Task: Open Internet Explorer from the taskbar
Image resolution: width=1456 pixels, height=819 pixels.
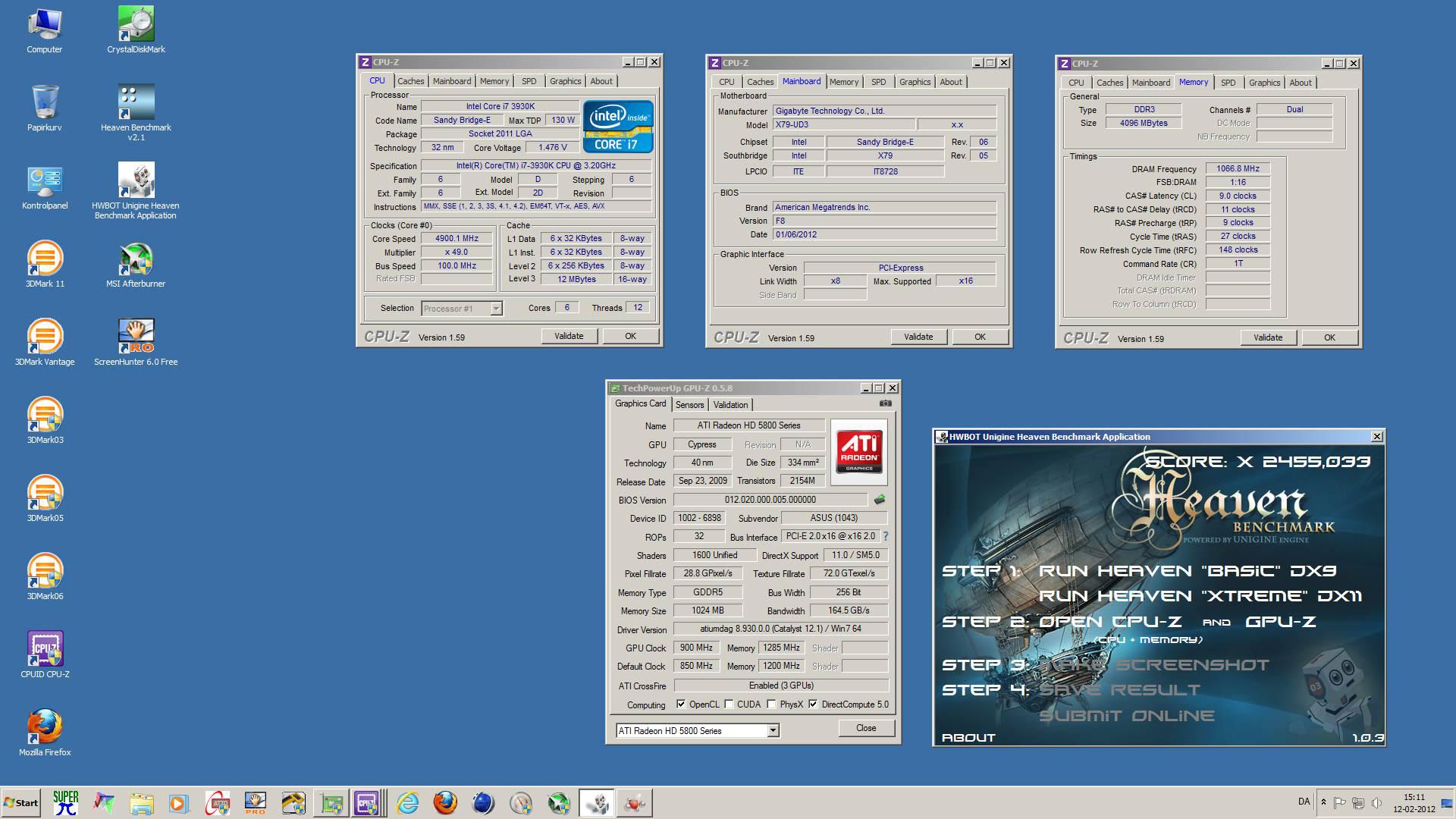Action: pyautogui.click(x=407, y=802)
